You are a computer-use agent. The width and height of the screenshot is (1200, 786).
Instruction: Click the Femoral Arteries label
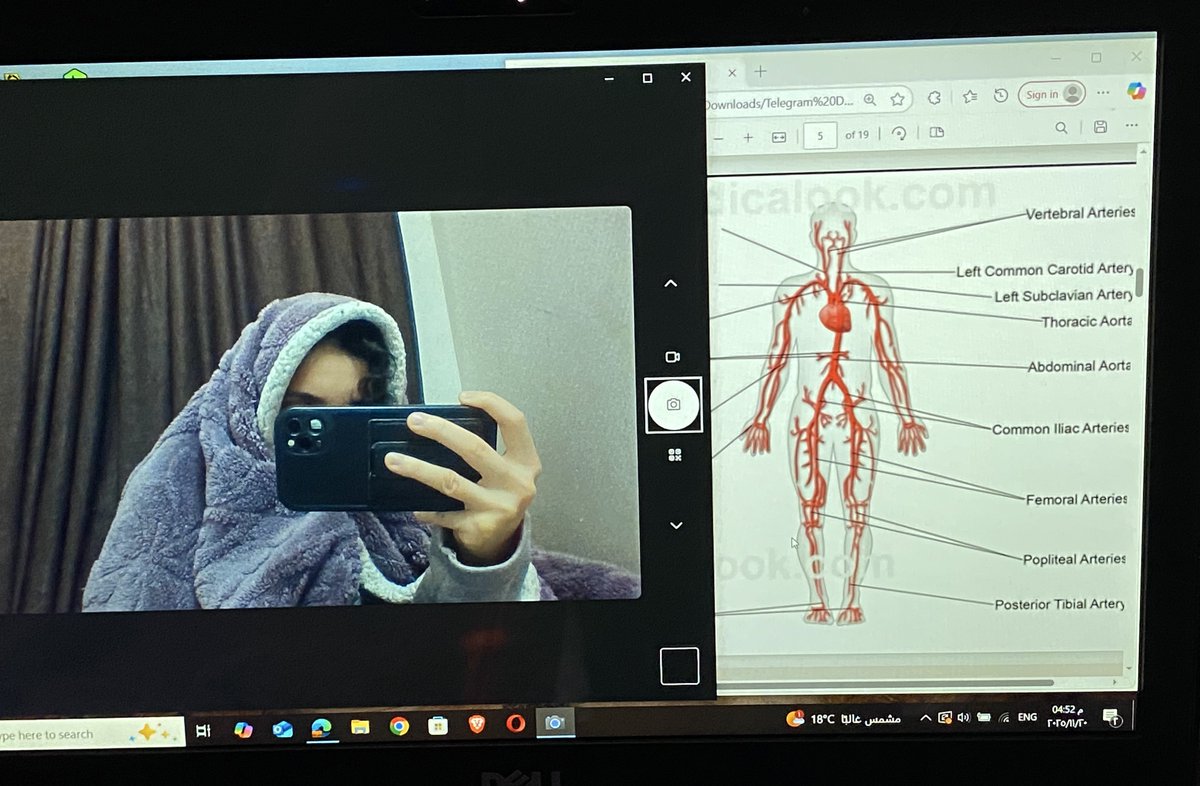[1076, 499]
